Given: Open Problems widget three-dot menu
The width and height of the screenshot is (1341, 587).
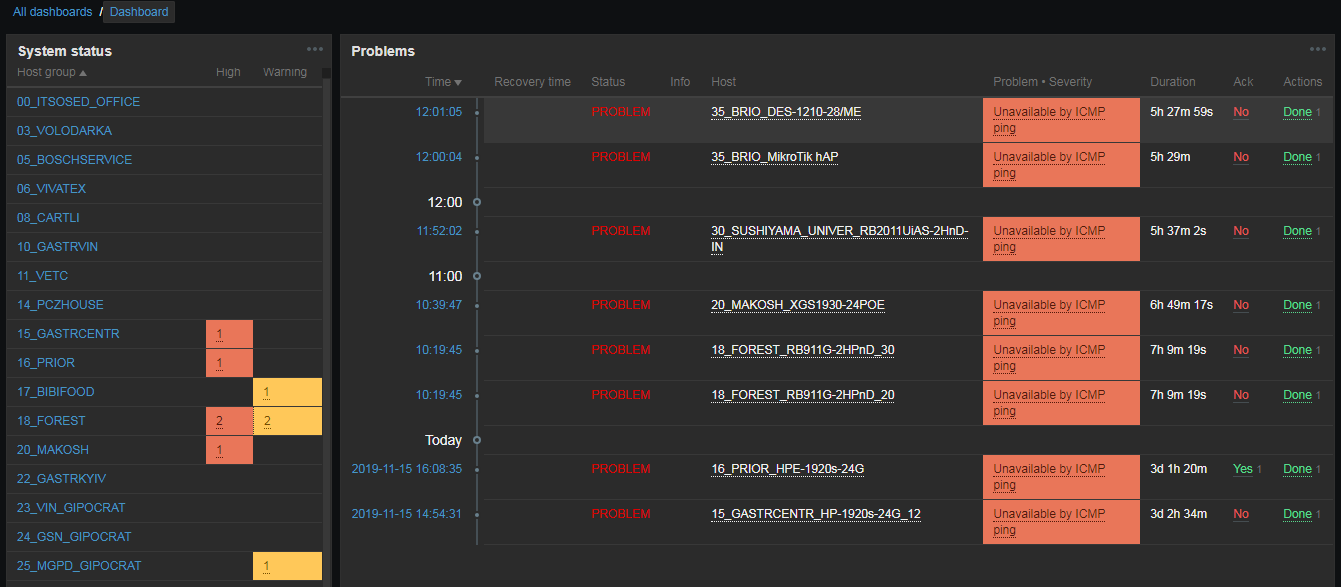Looking at the screenshot, I should [1318, 49].
